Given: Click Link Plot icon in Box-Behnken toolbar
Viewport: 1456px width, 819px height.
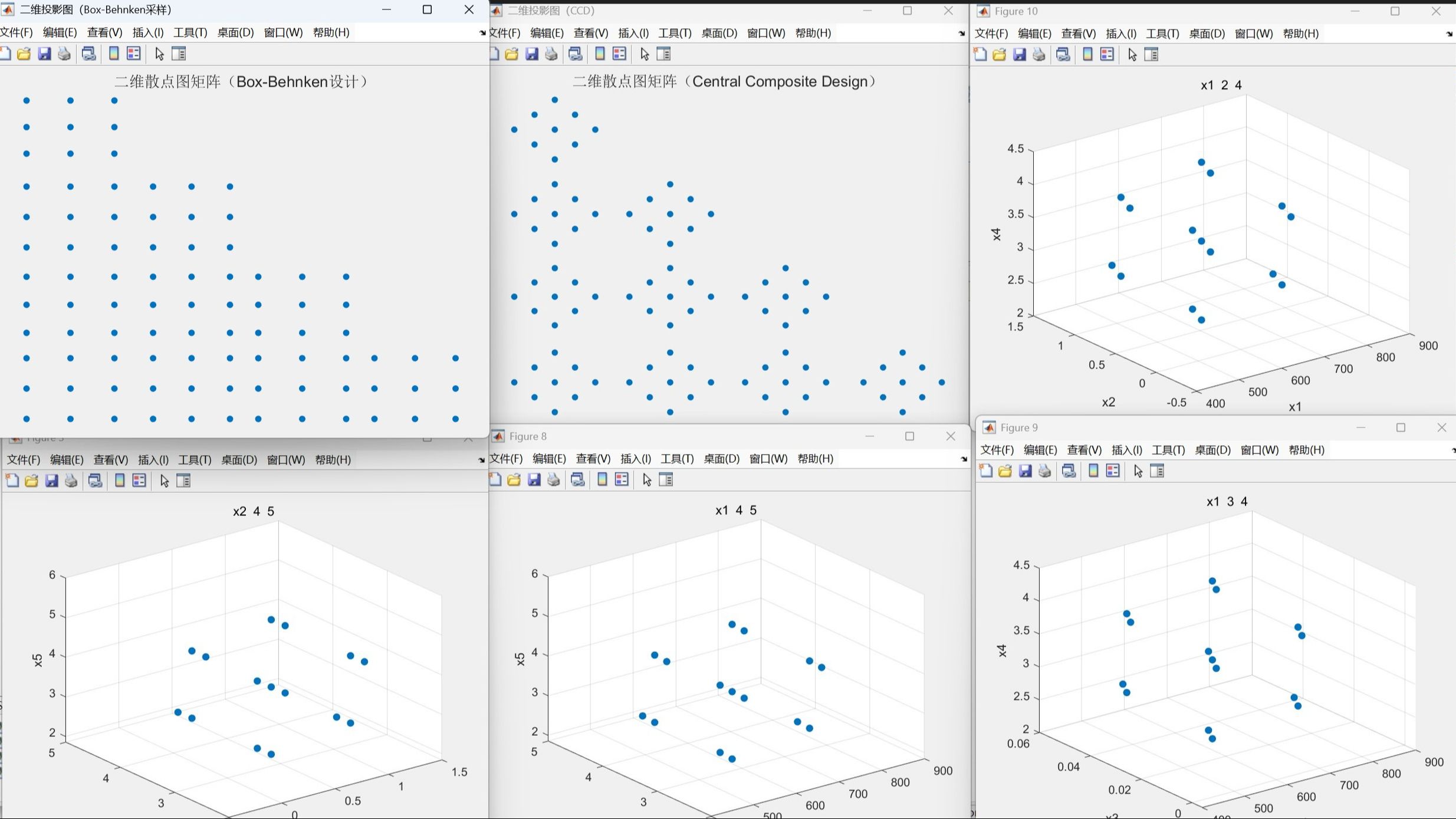Looking at the screenshot, I should pyautogui.click(x=89, y=54).
